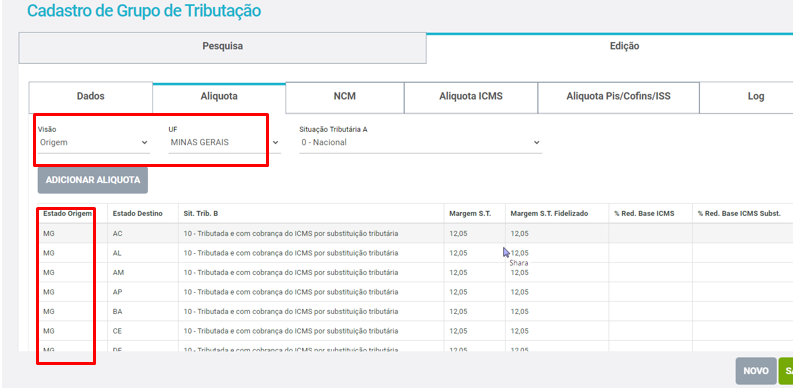811x392 pixels.
Task: Open the Aliquota tab
Action: pyautogui.click(x=219, y=97)
